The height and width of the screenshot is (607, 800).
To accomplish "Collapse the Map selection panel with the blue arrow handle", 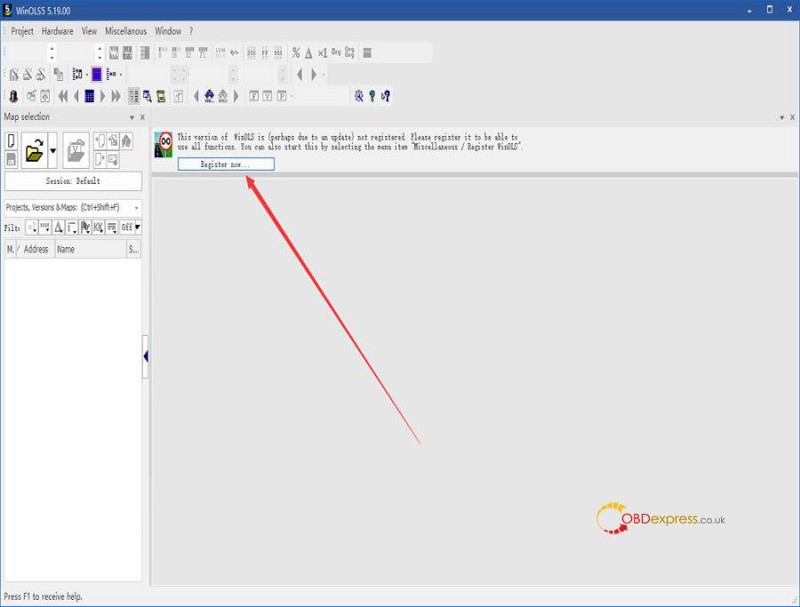I will (x=145, y=357).
